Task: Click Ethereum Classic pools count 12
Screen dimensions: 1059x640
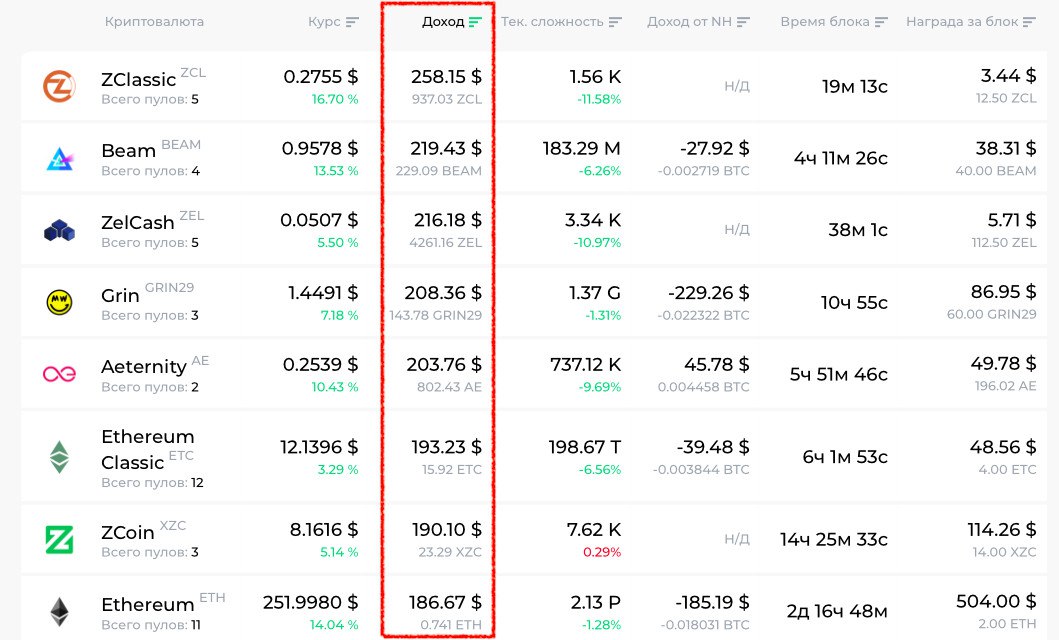Action: tap(197, 483)
